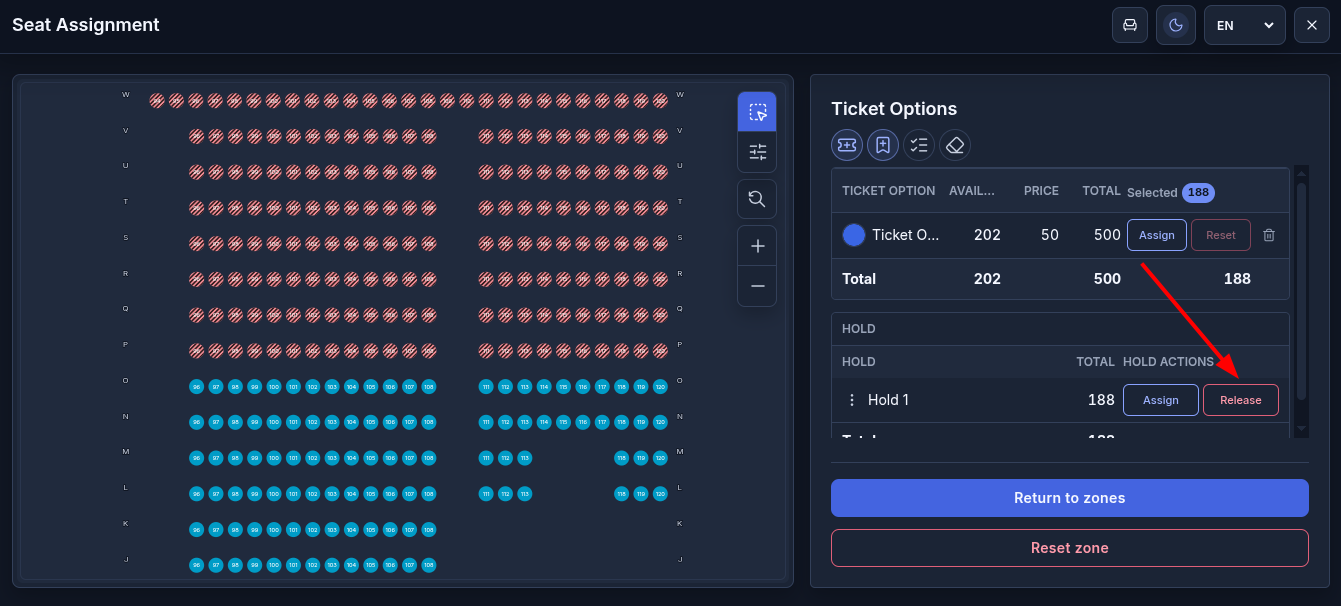Image resolution: width=1341 pixels, height=606 pixels.
Task: Select seat 118 in row M
Action: point(621,458)
